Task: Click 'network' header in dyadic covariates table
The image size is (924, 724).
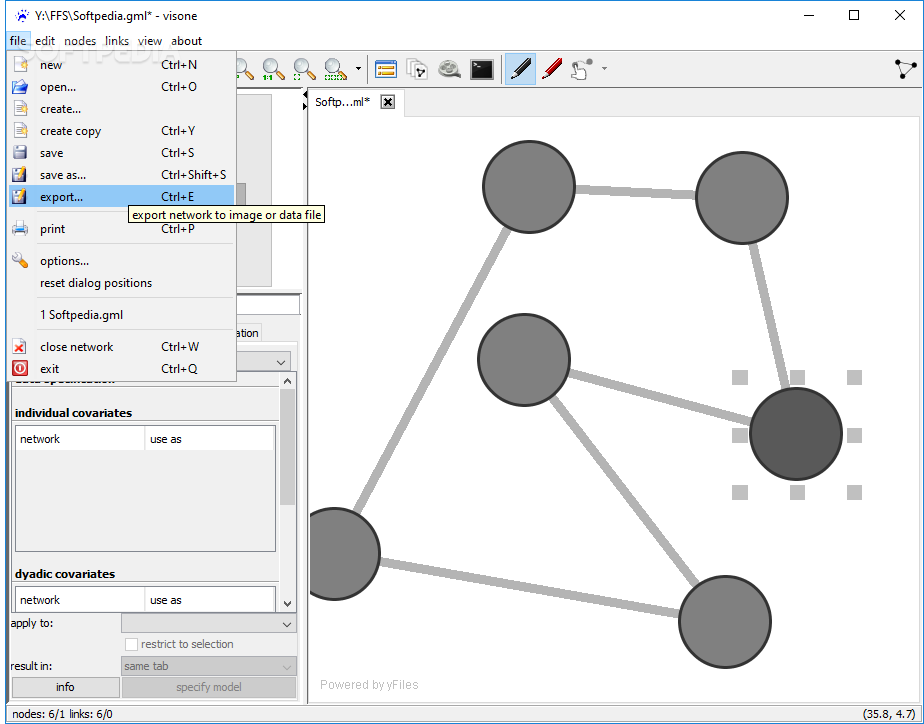Action: (x=80, y=600)
